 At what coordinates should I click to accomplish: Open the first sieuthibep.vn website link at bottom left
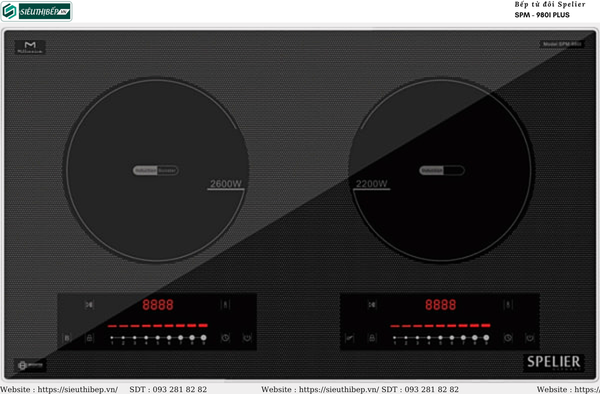(78, 389)
